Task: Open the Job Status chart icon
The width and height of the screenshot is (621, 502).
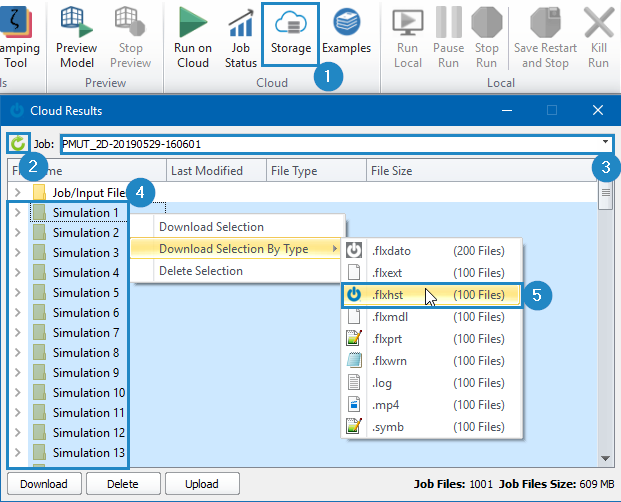Action: [240, 23]
